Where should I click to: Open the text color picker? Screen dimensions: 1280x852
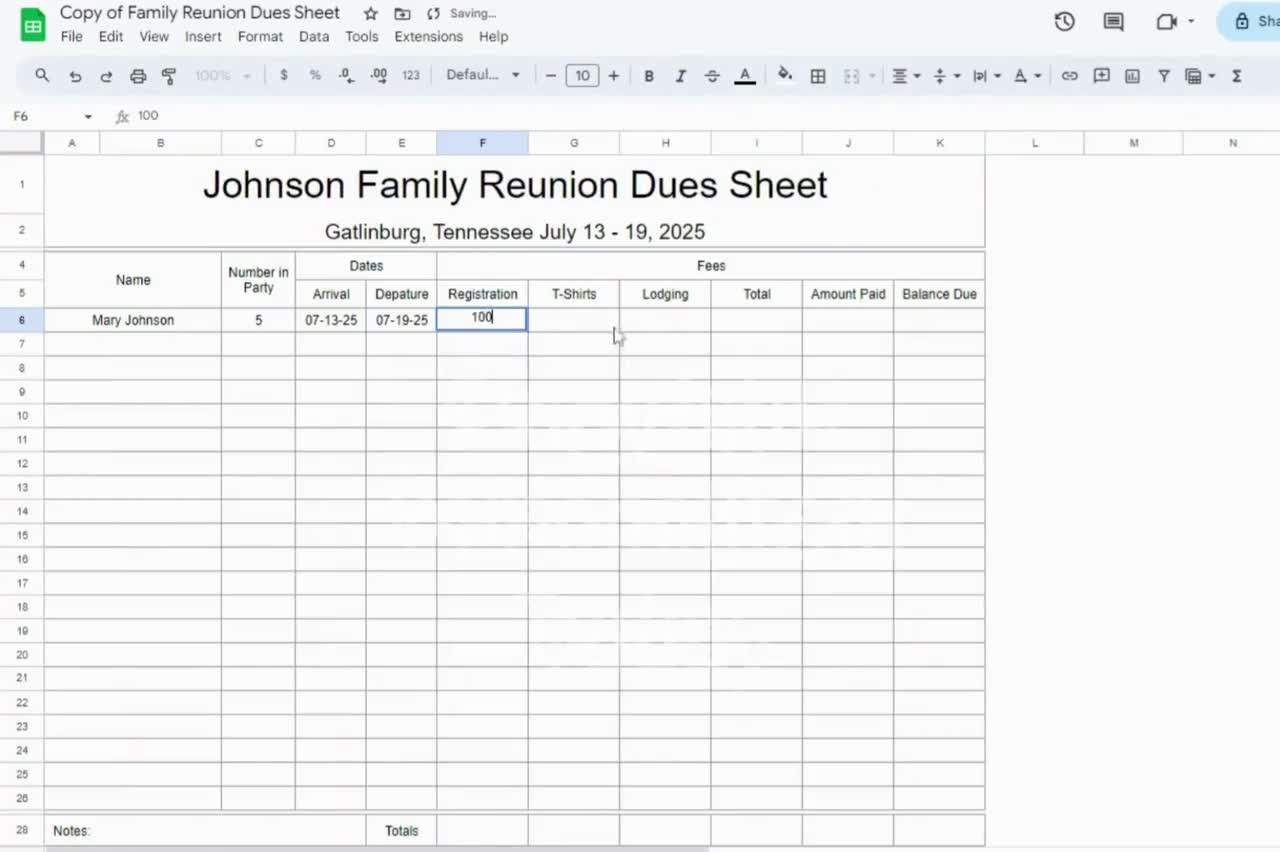click(744, 75)
